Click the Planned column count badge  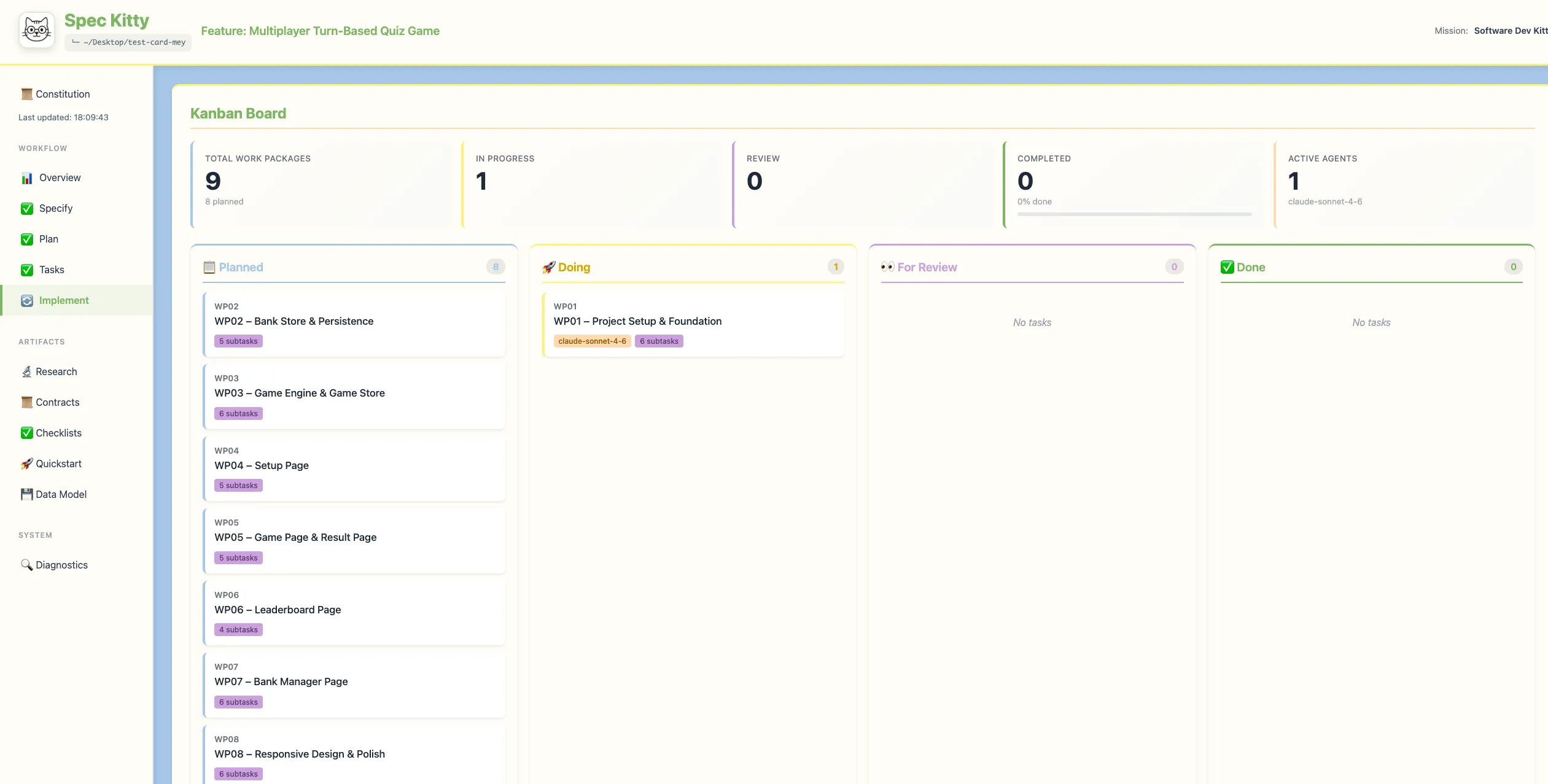pyautogui.click(x=496, y=267)
